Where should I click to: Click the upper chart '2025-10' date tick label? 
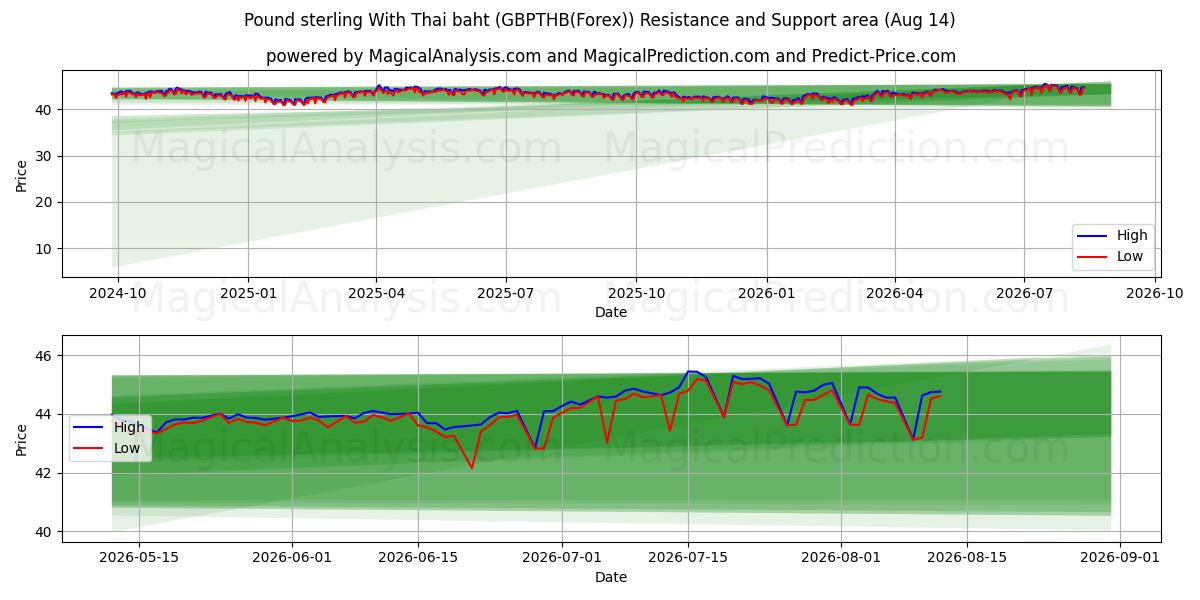pos(635,294)
